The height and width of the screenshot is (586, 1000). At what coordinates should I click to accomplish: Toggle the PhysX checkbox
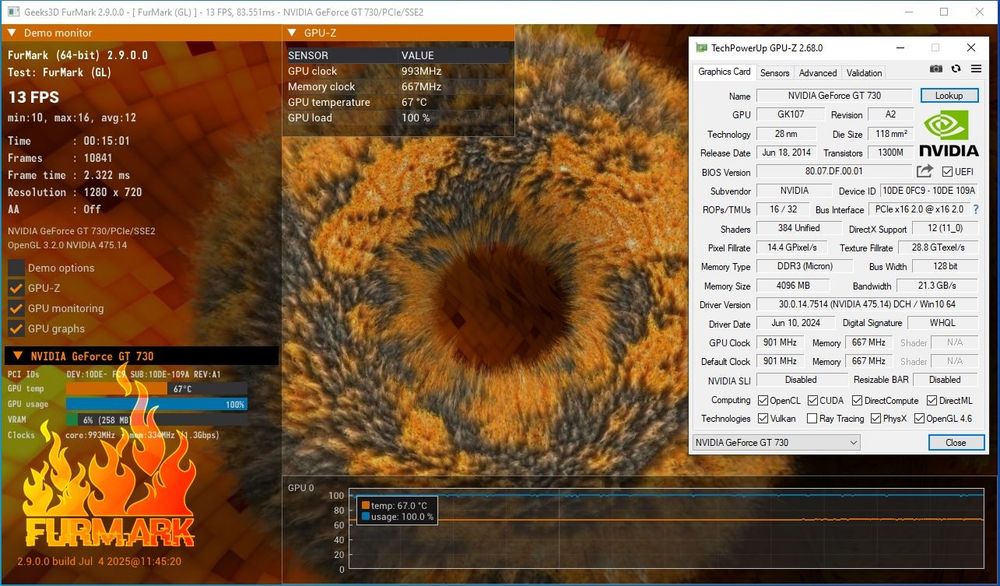pyautogui.click(x=876, y=418)
